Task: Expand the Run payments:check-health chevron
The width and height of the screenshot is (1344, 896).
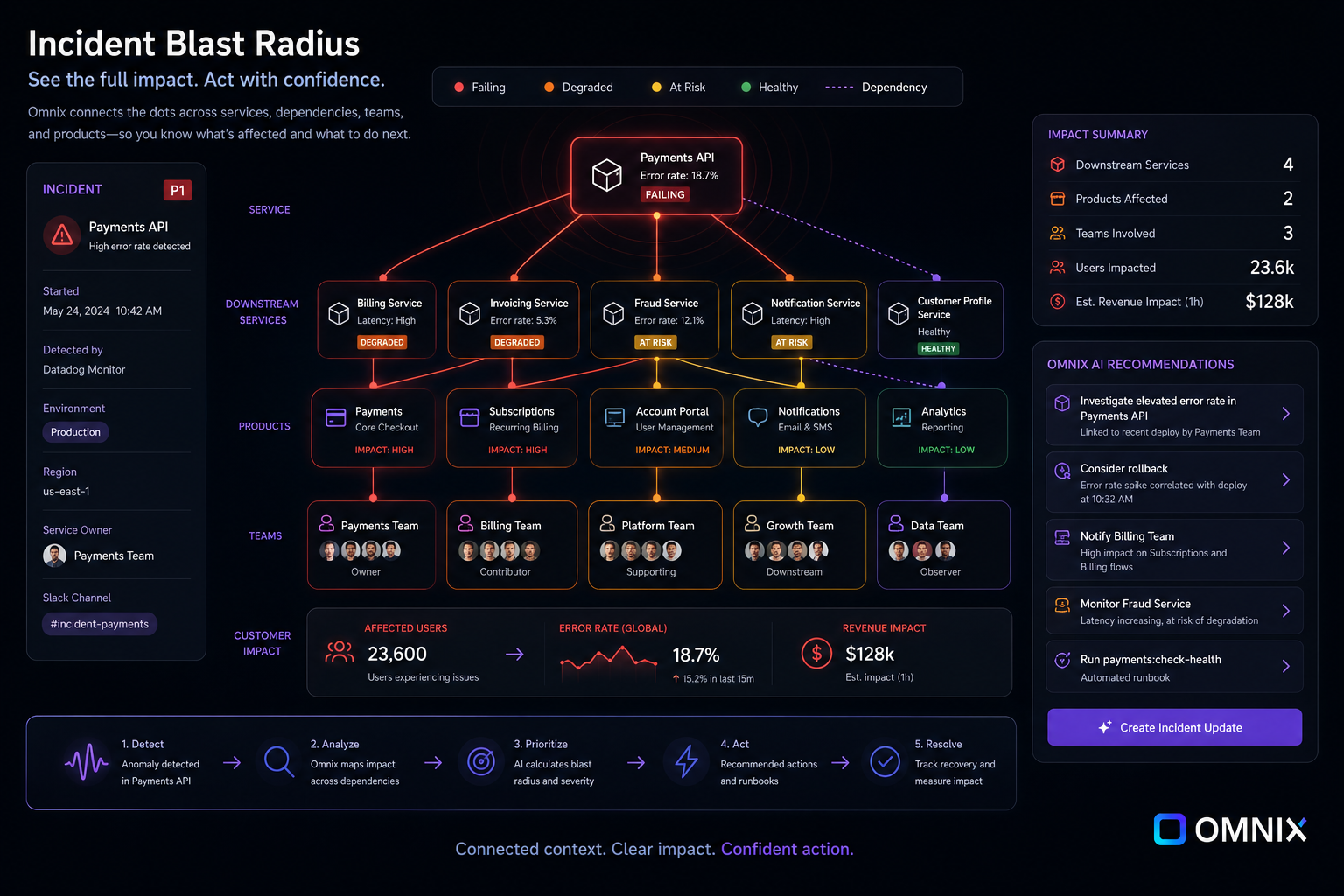Action: coord(1285,666)
